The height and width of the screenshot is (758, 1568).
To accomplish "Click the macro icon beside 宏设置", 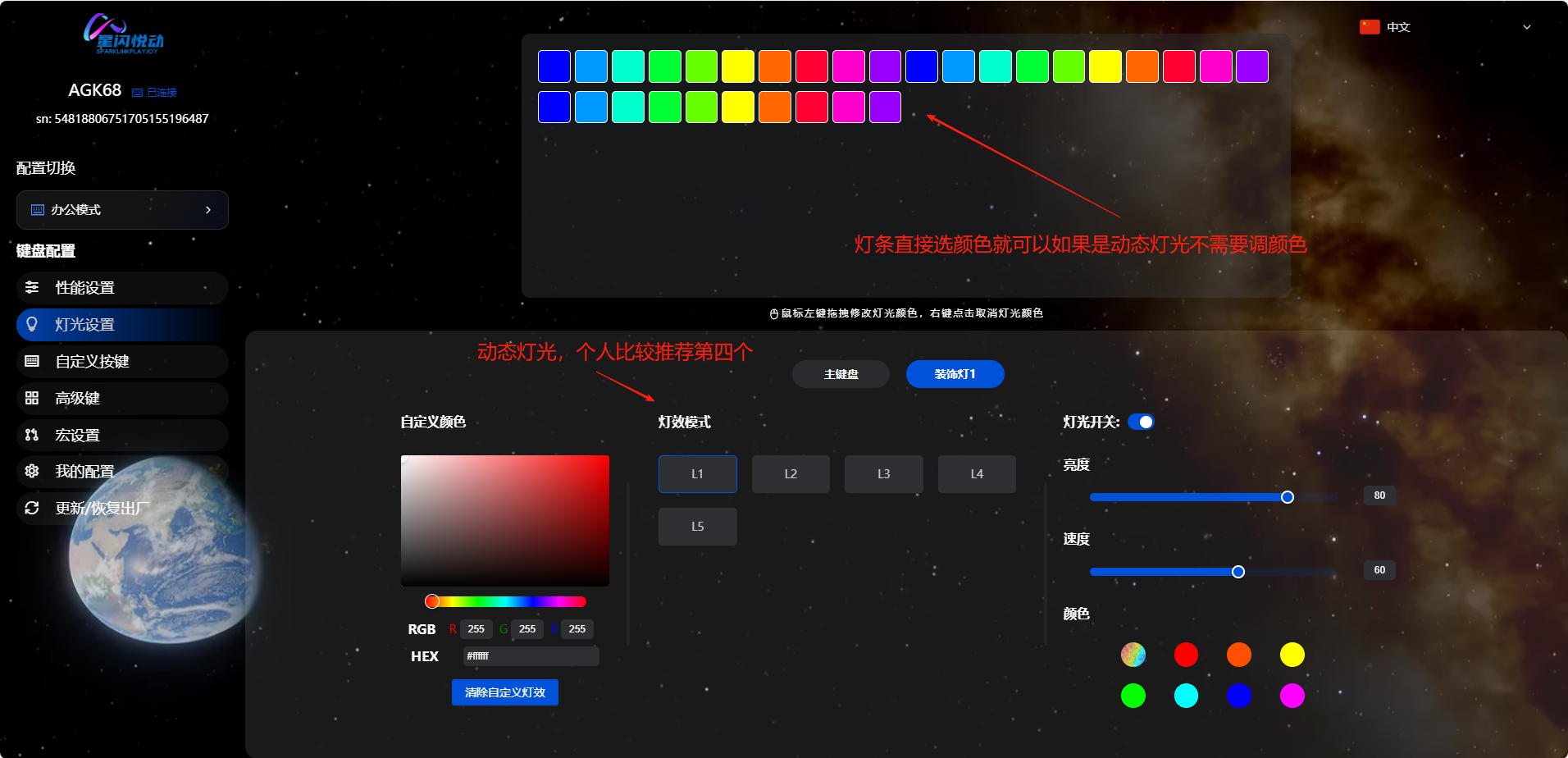I will 32,435.
